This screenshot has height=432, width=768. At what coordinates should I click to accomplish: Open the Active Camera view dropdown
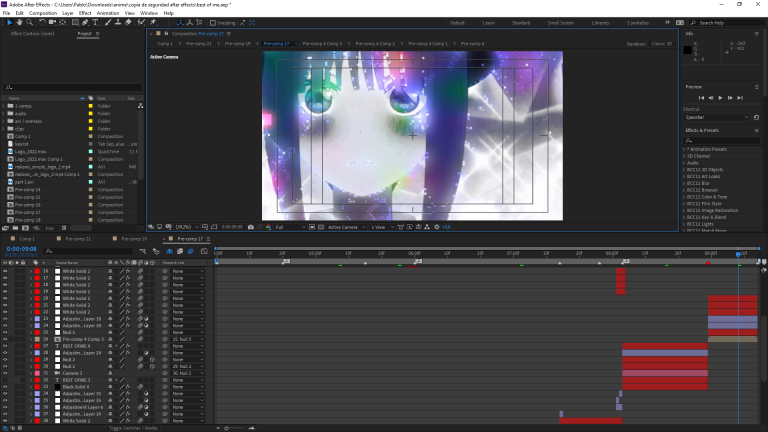347,227
